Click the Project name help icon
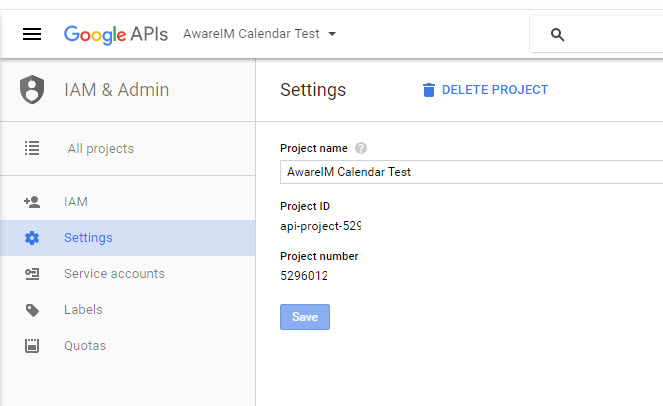663x406 pixels. pos(361,148)
